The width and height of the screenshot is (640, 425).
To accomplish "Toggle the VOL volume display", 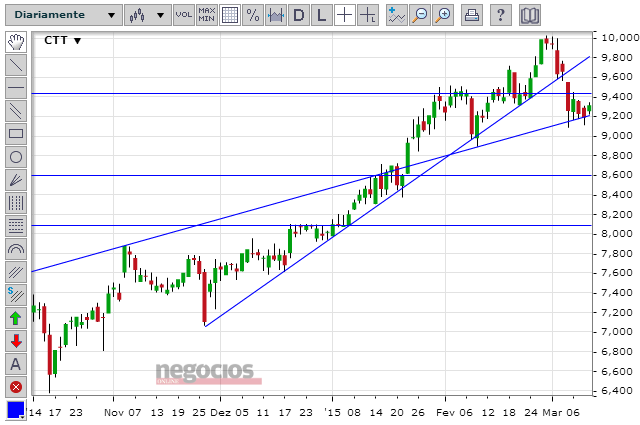I will 184,15.
